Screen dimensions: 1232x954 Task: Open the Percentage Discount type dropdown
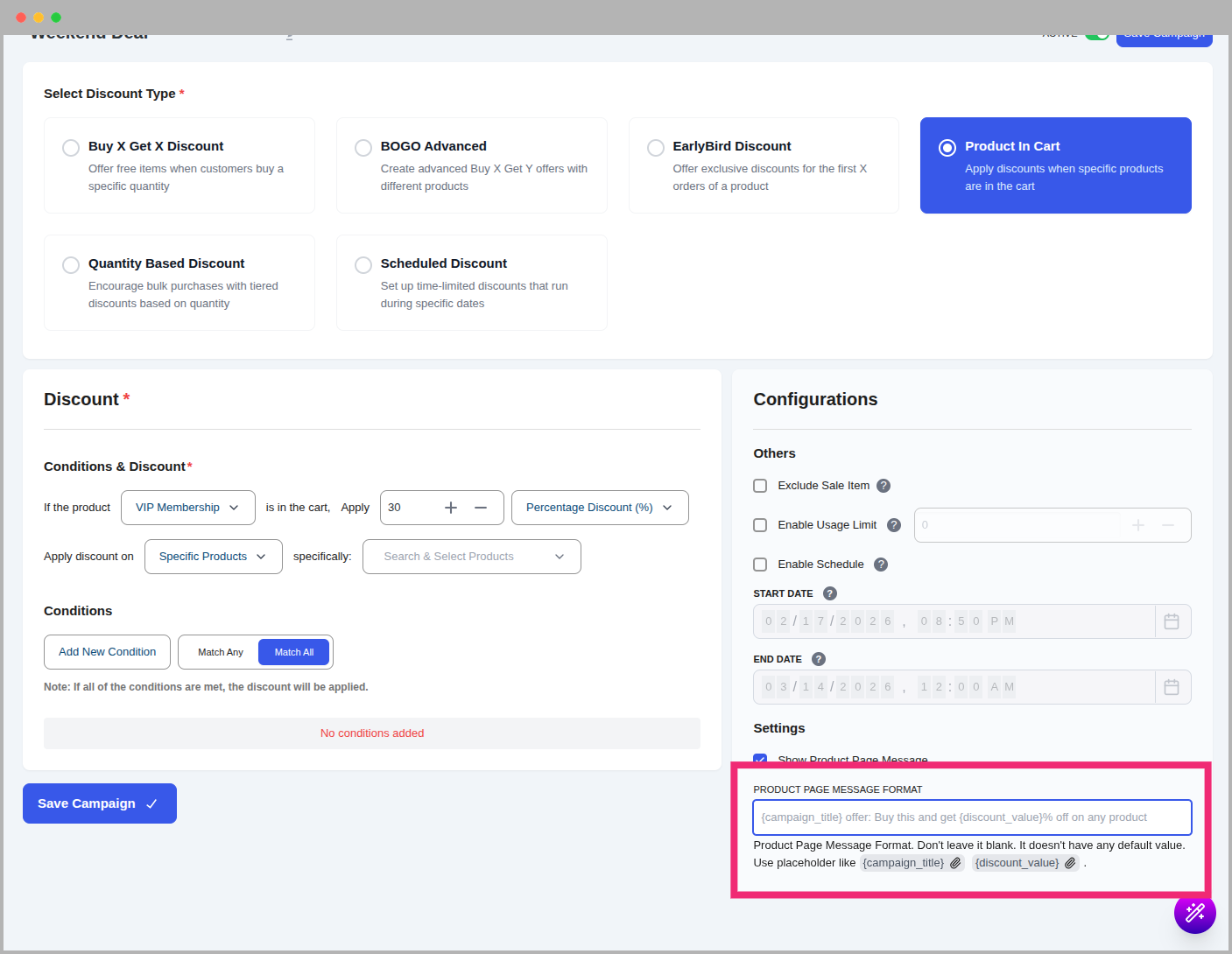(599, 507)
